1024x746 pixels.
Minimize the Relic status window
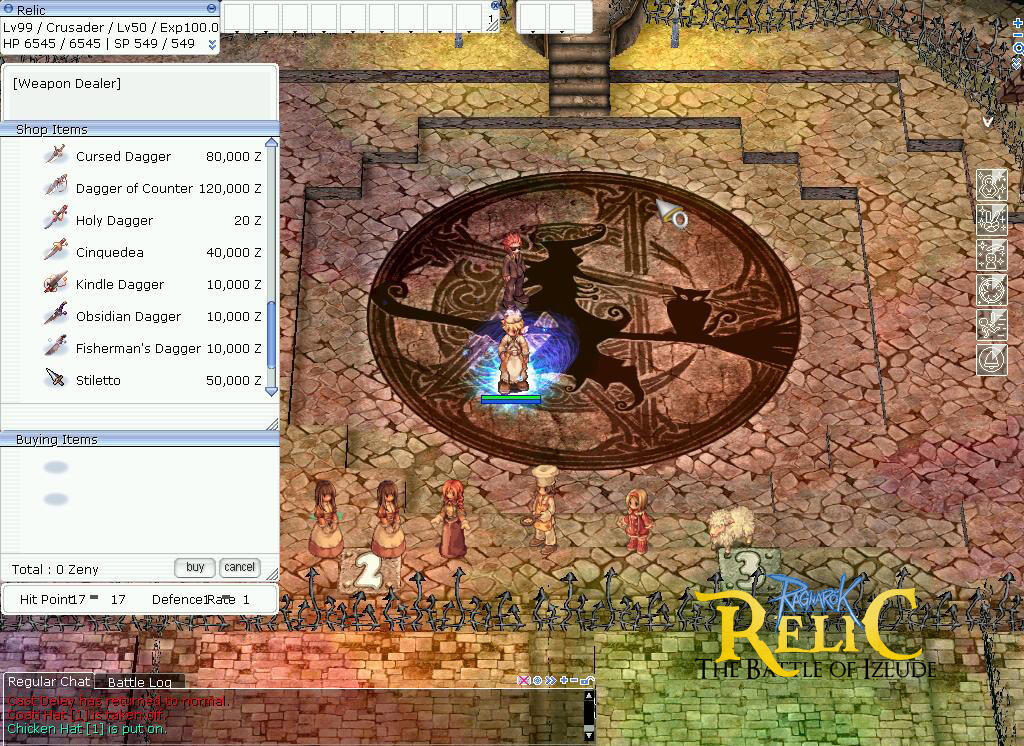[x=212, y=8]
